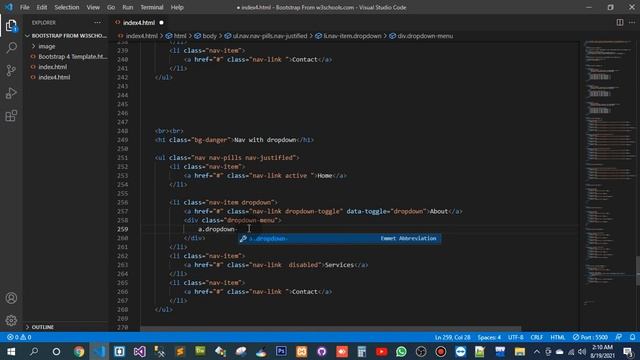The width and height of the screenshot is (640, 360).
Task: Click ul.nav.nav-pills.nav-justified breadcrumb
Action: pos(270,36)
